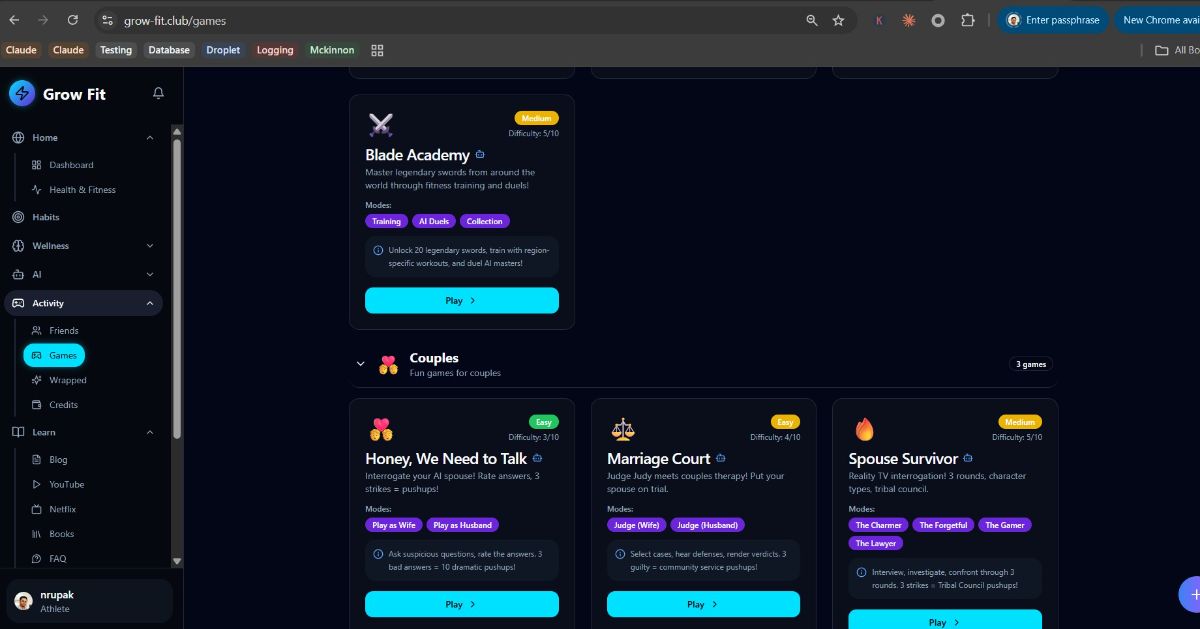This screenshot has width=1200, height=629.
Task: Click the flame icon on Spouse Survivor
Action: click(x=864, y=429)
